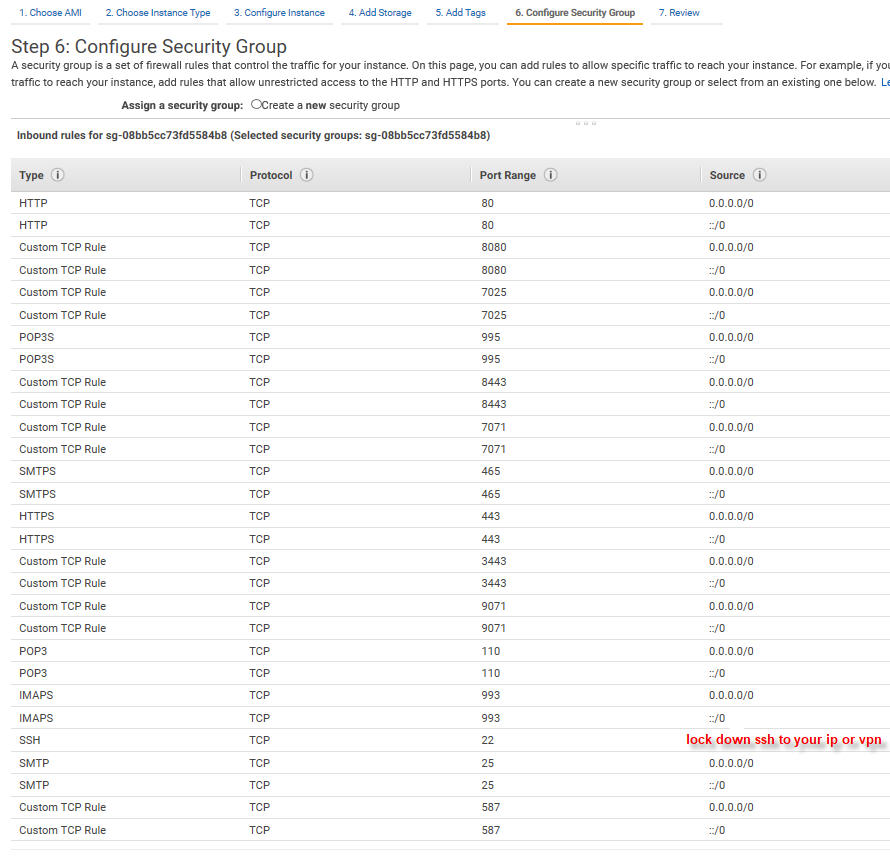This screenshot has width=890, height=864.
Task: Click the info icon next to Type
Action: click(57, 175)
